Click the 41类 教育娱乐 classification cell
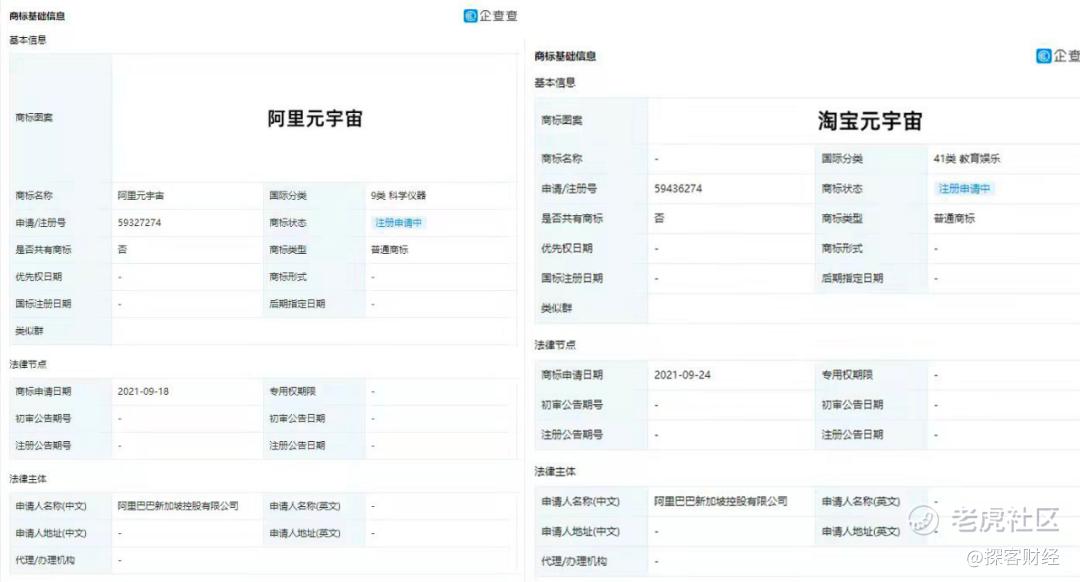The width and height of the screenshot is (1080, 582). point(966,158)
